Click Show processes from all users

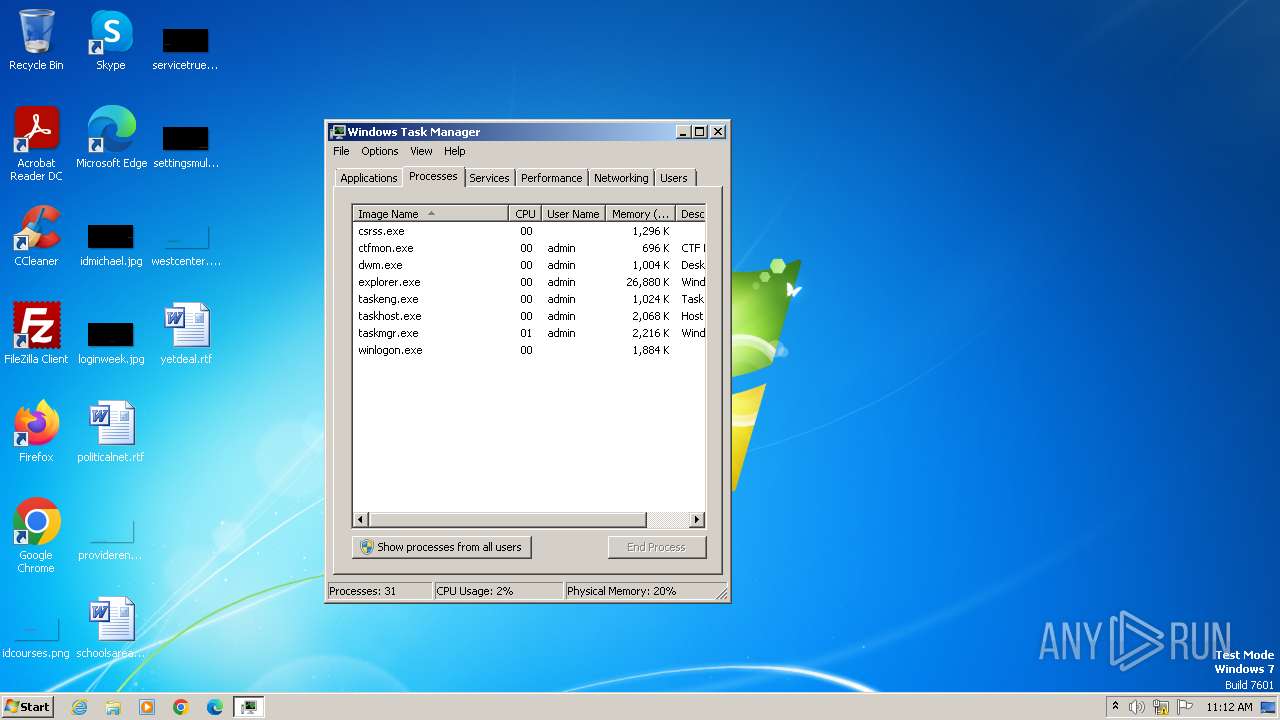pyautogui.click(x=442, y=547)
